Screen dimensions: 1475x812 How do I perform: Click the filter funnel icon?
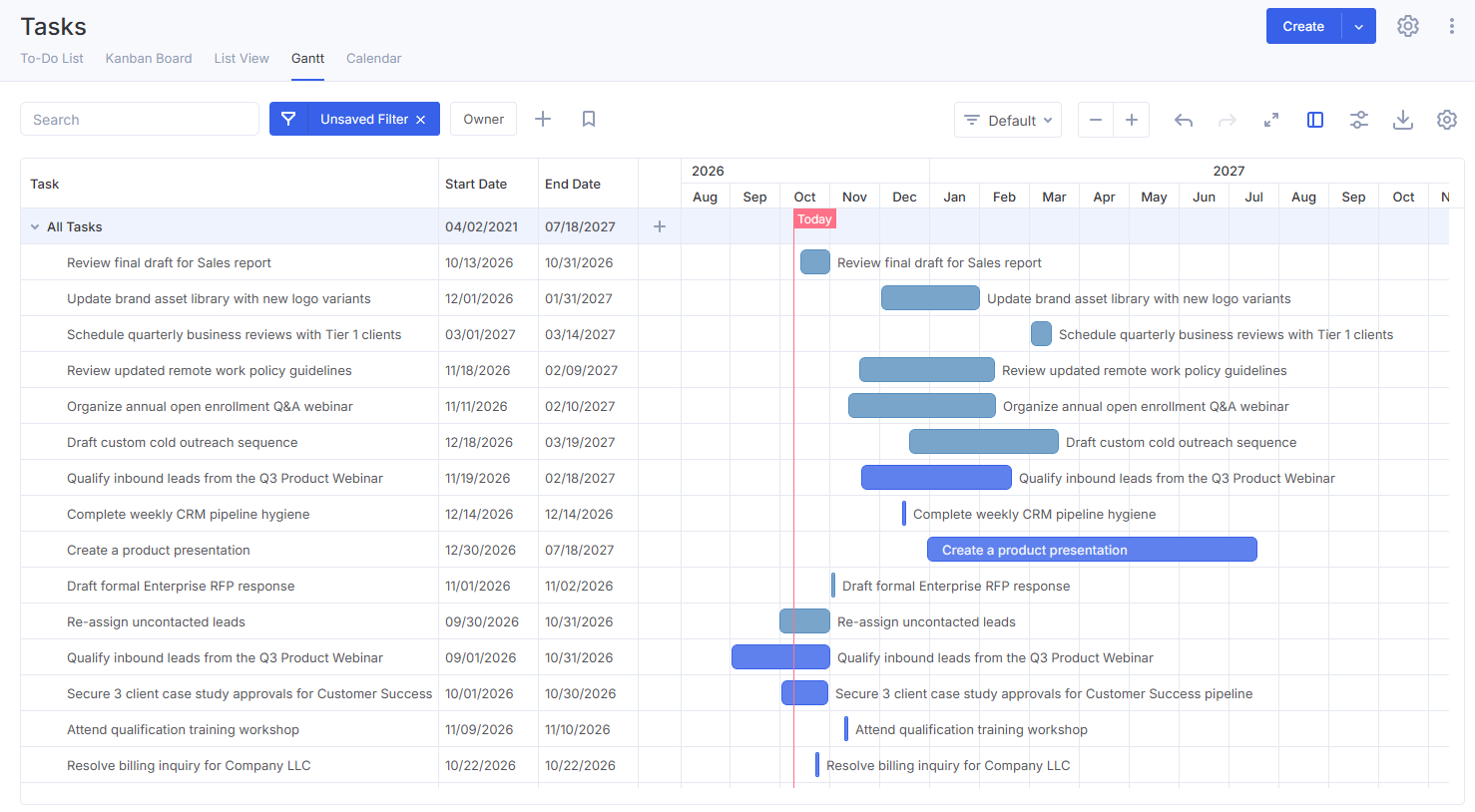click(288, 119)
